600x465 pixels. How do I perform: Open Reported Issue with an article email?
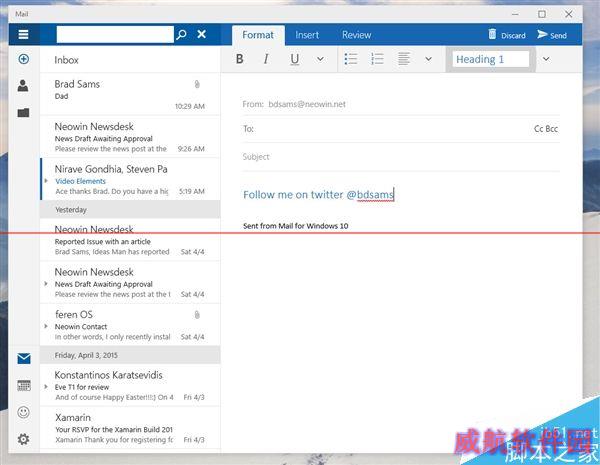coord(130,240)
